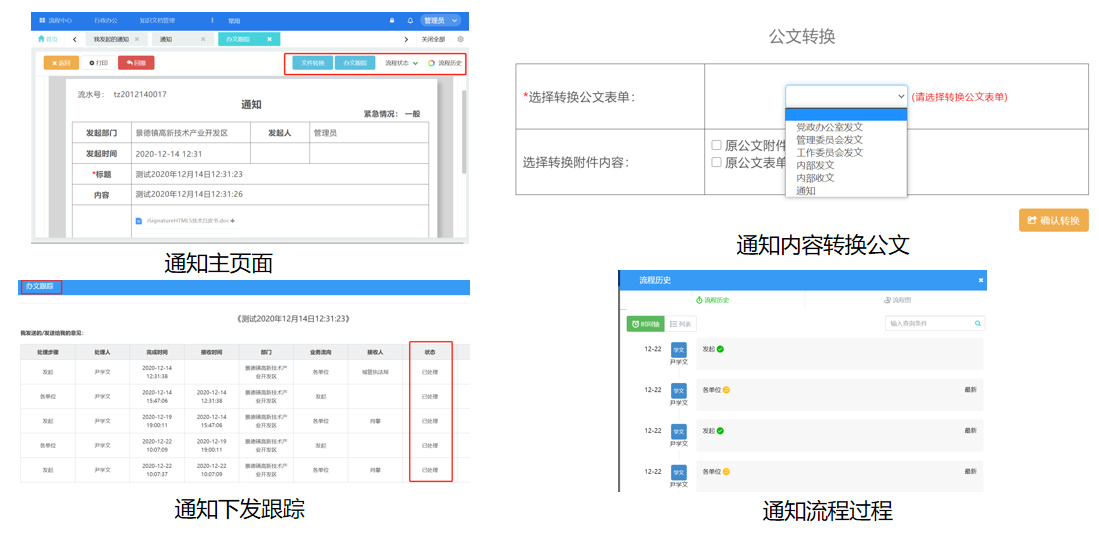The height and width of the screenshot is (534, 1099).
Task: Select 内部发文 from the dropdown list
Action: click(815, 165)
